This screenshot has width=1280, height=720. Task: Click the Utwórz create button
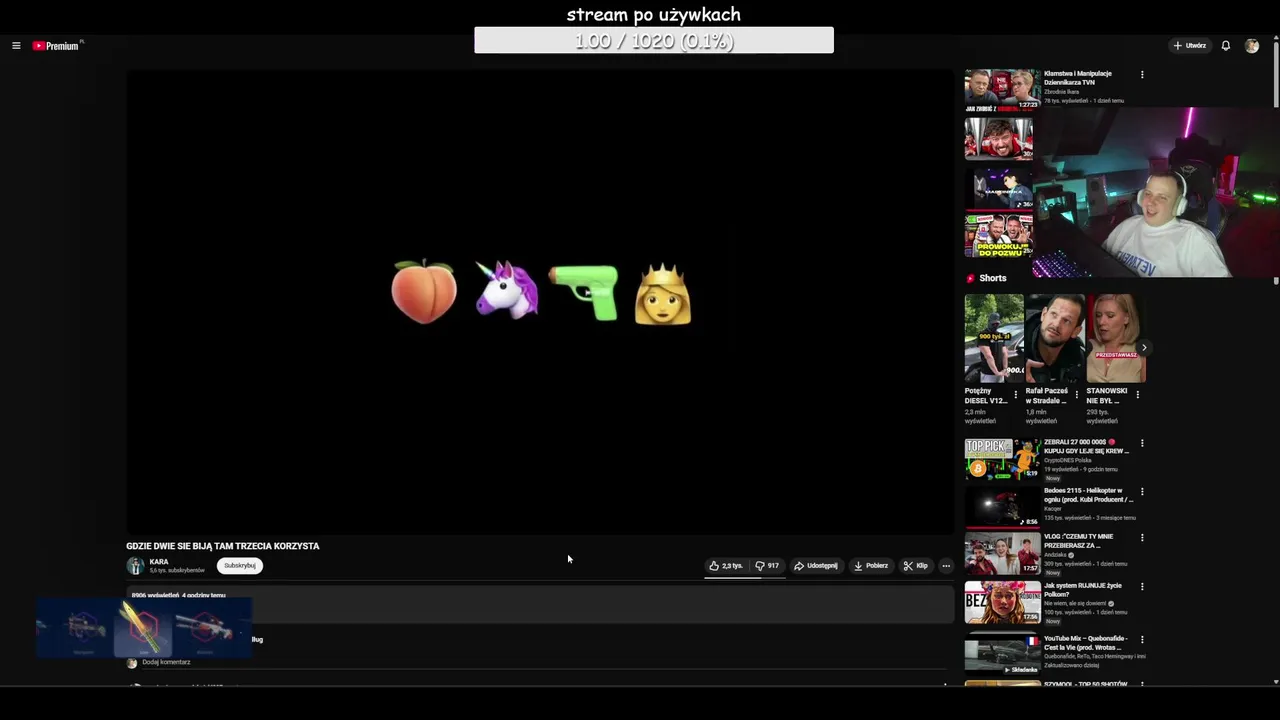click(x=1190, y=46)
